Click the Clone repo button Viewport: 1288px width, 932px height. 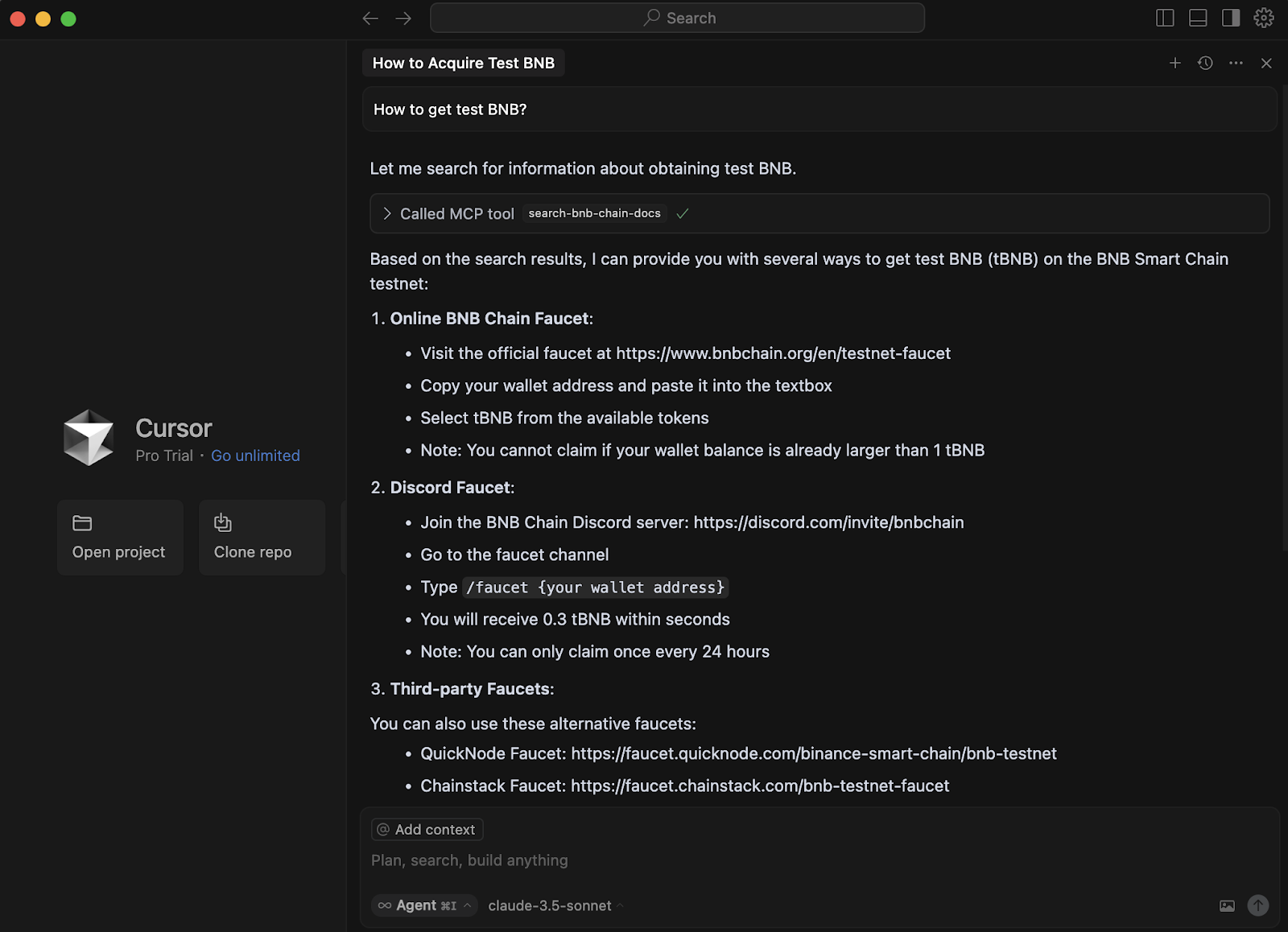pyautogui.click(x=262, y=538)
